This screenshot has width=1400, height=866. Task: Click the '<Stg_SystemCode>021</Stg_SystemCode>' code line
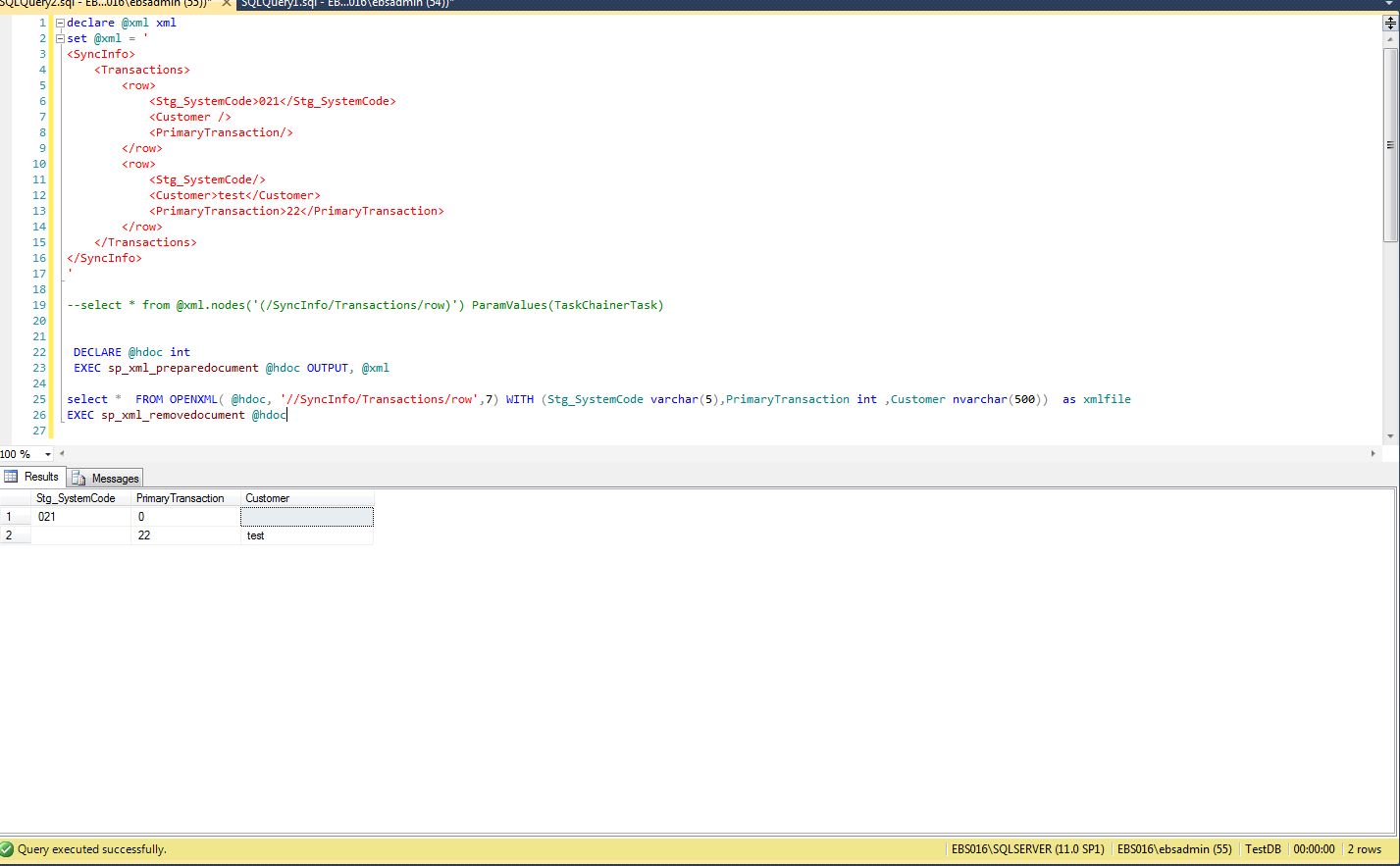tap(273, 101)
